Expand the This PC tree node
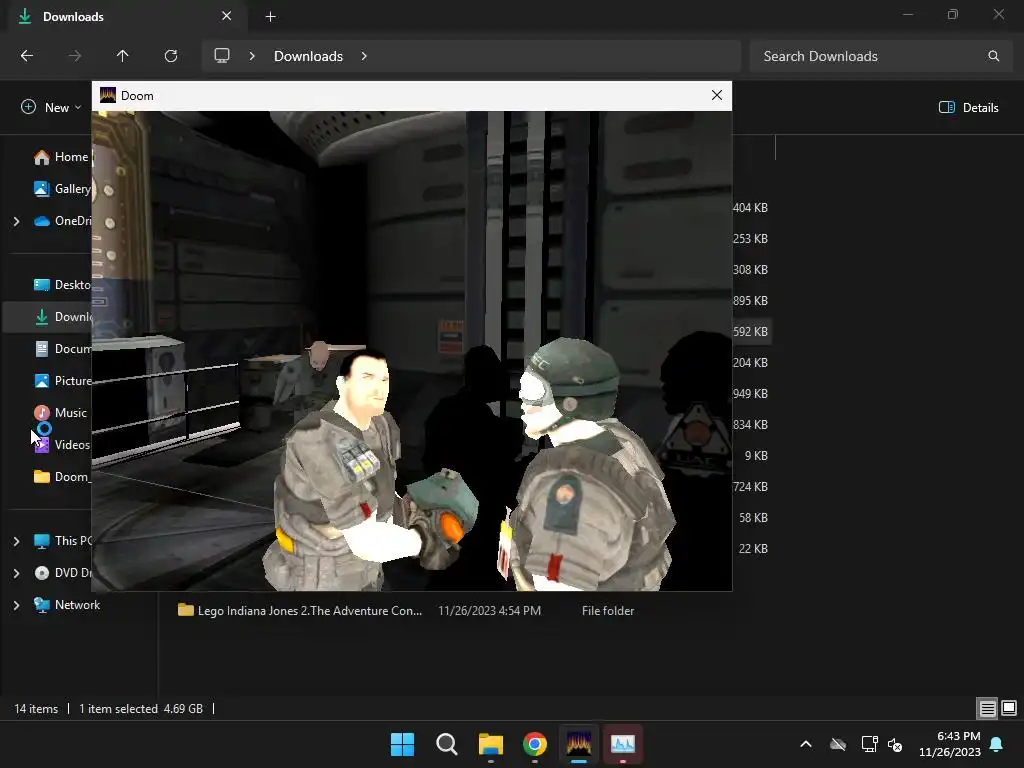The height and width of the screenshot is (768, 1024). click(16, 541)
